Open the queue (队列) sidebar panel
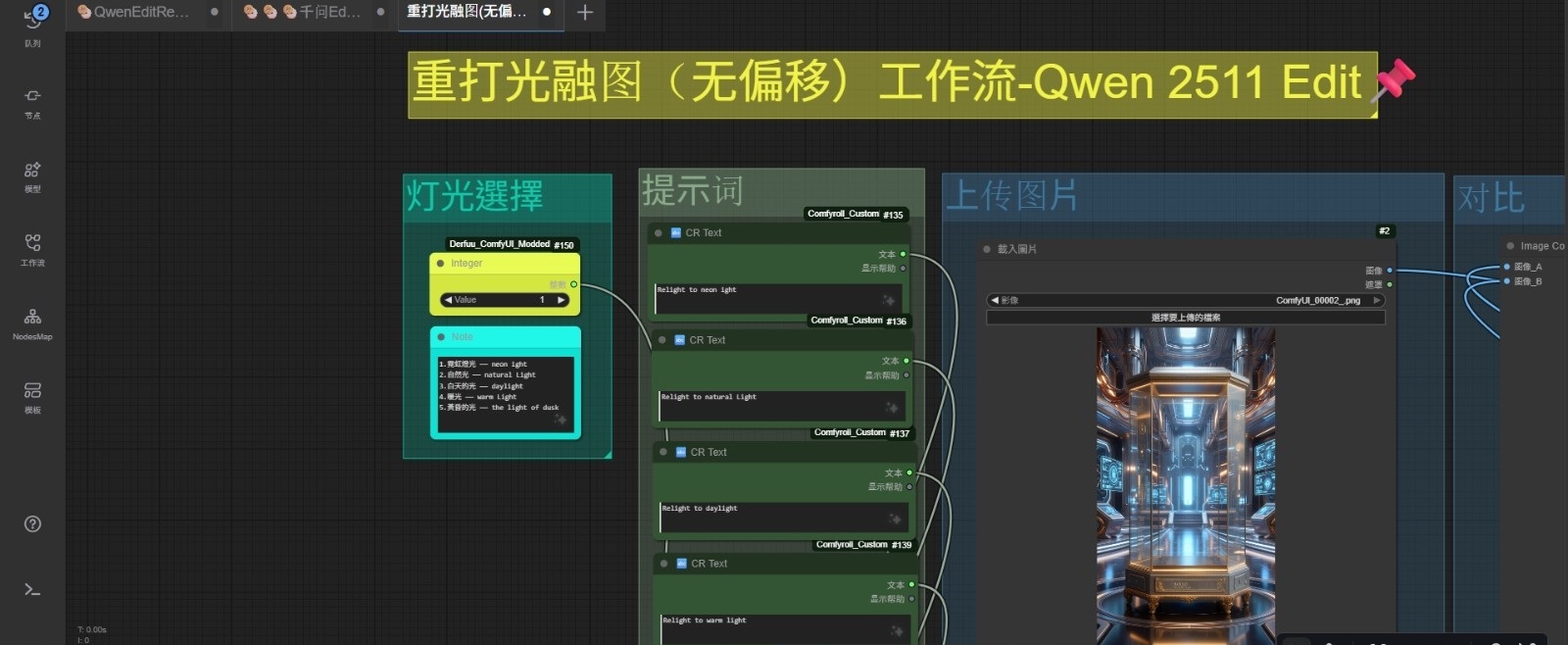This screenshot has height=645, width=1568. pyautogui.click(x=32, y=24)
